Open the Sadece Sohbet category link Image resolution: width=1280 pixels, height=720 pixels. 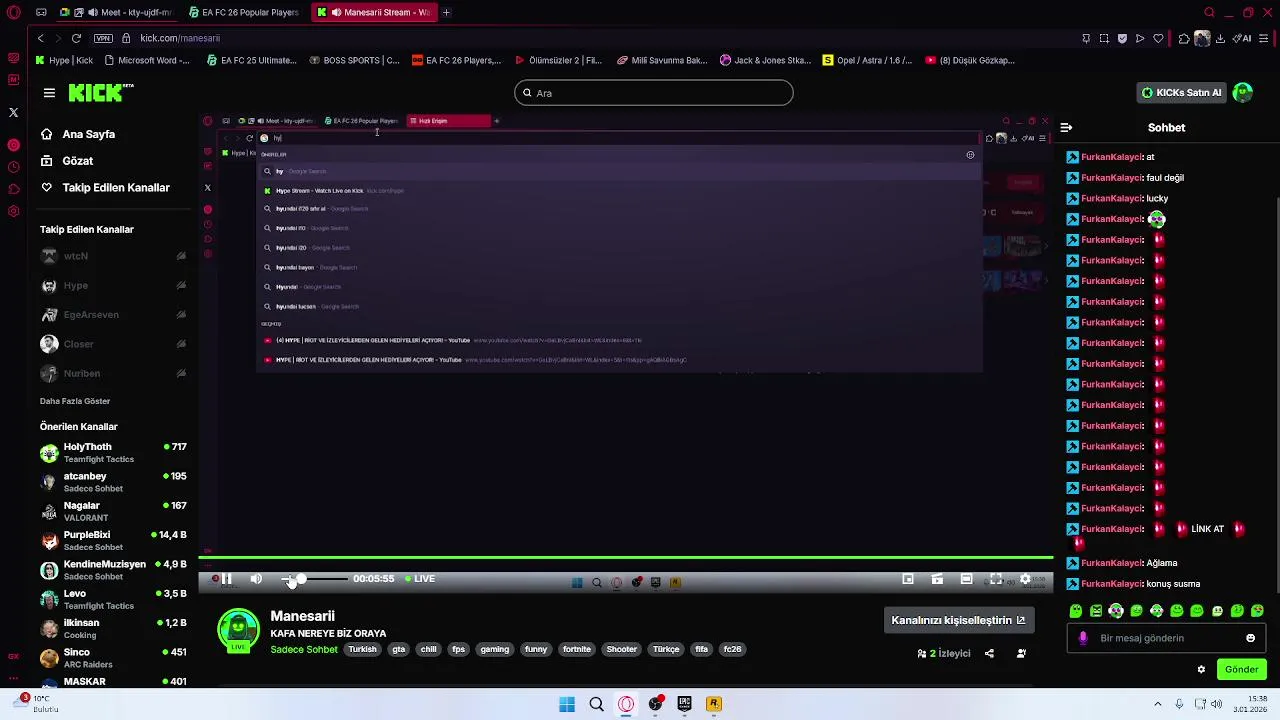tap(304, 650)
